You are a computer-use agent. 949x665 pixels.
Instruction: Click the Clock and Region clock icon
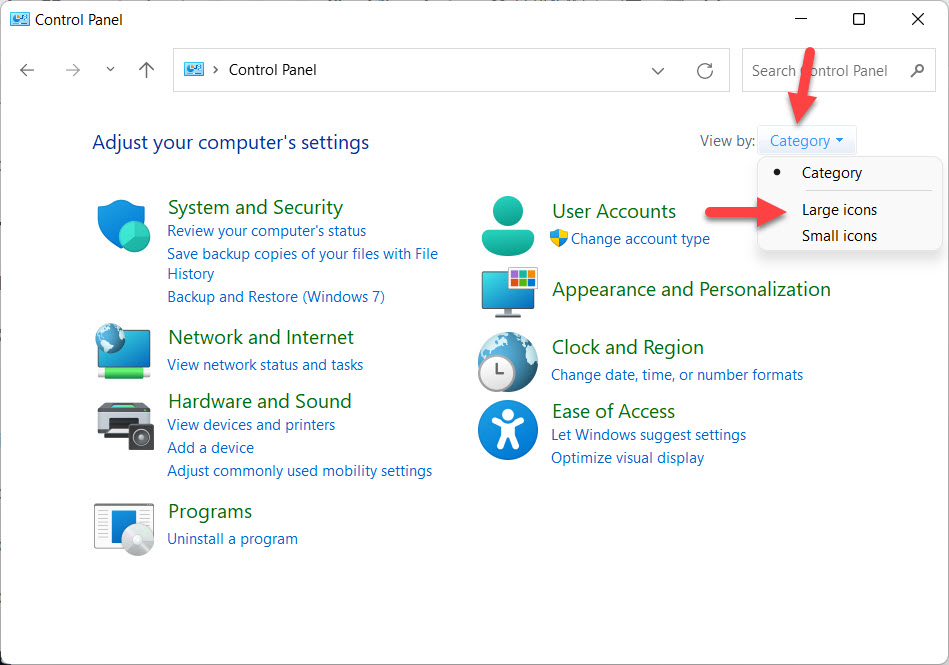508,362
